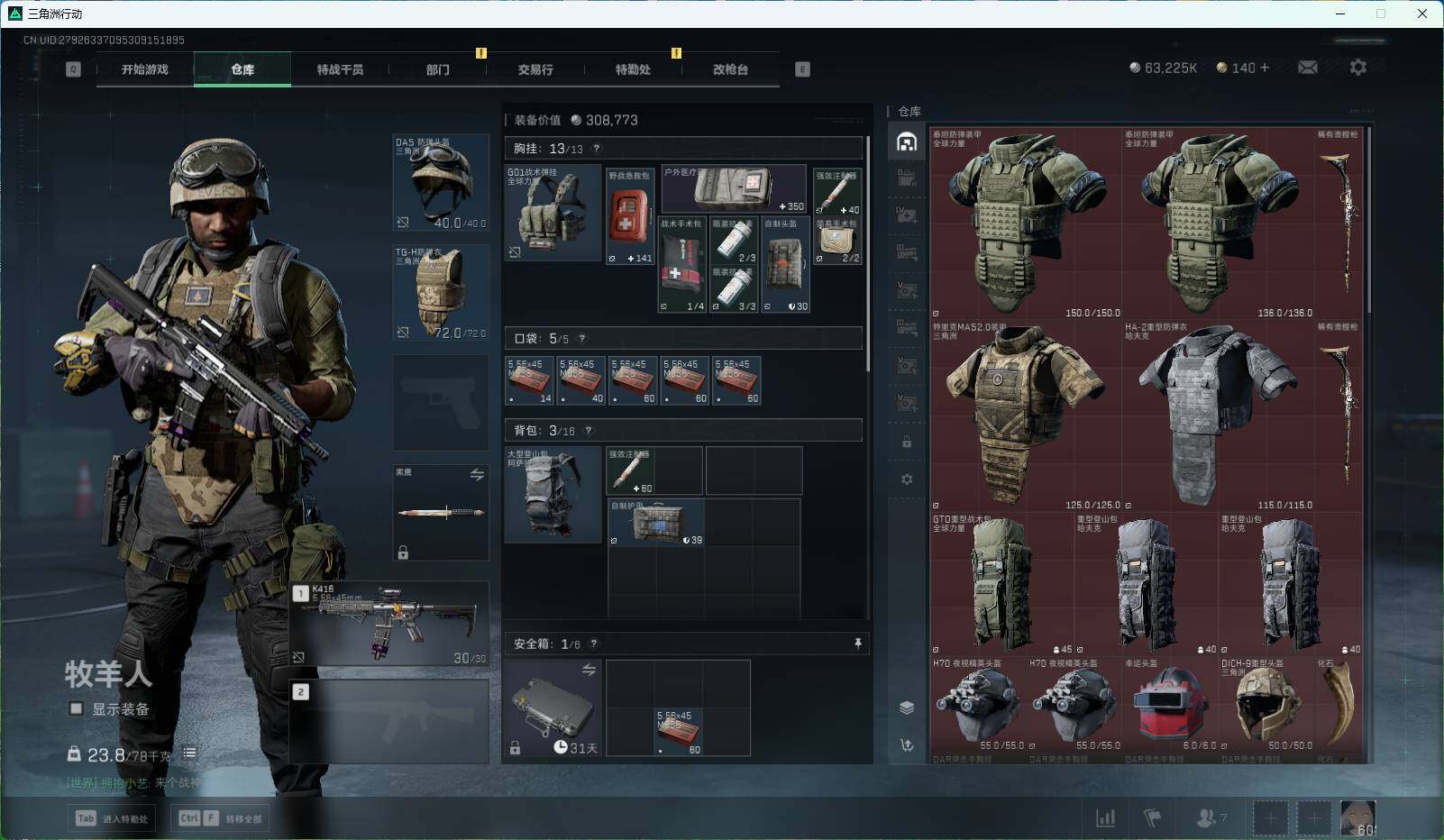Viewport: 1444px width, 840px height.
Task: Click the 63,225K currency balance
Action: [1164, 68]
